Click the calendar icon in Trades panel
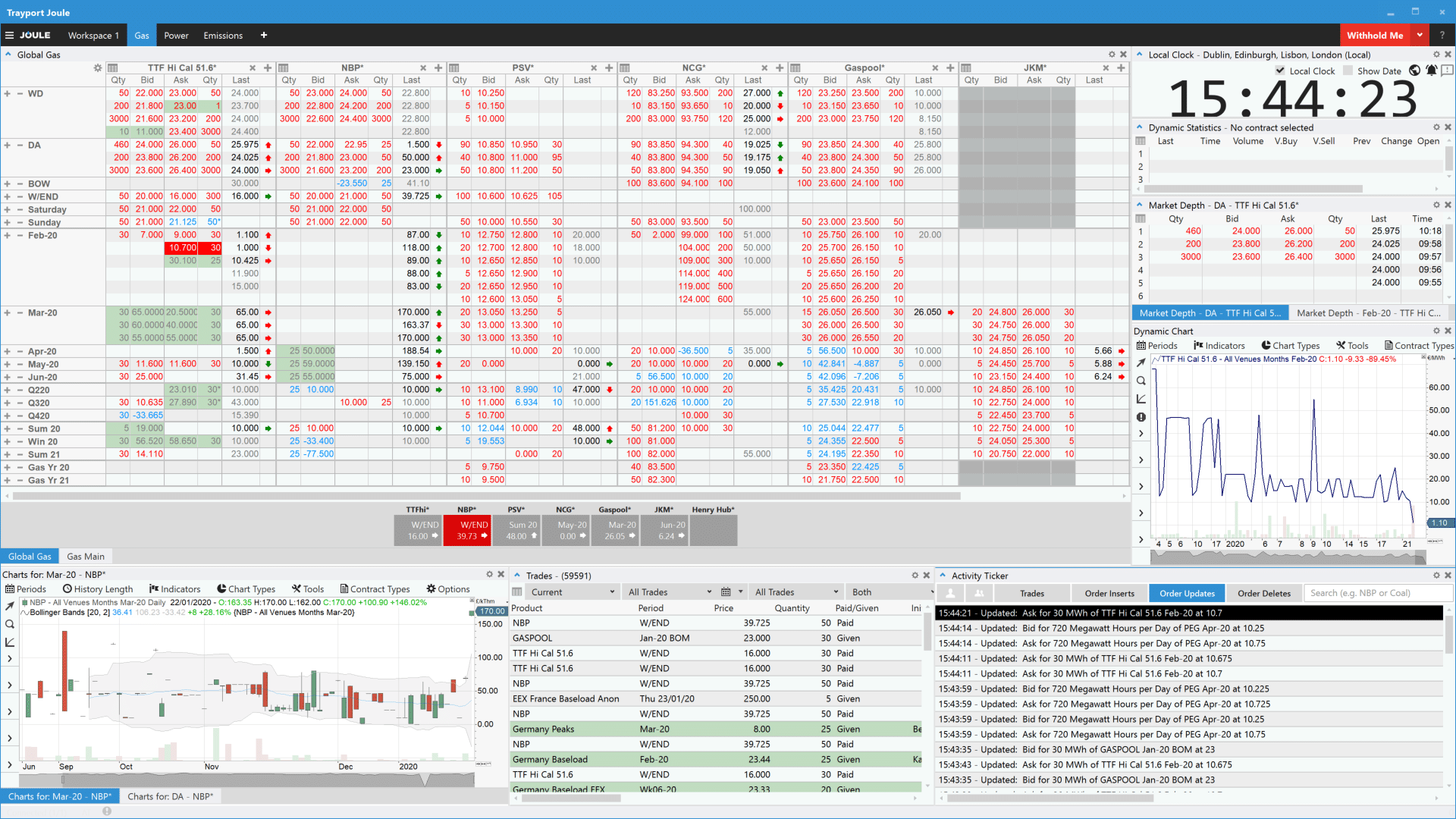 point(726,592)
